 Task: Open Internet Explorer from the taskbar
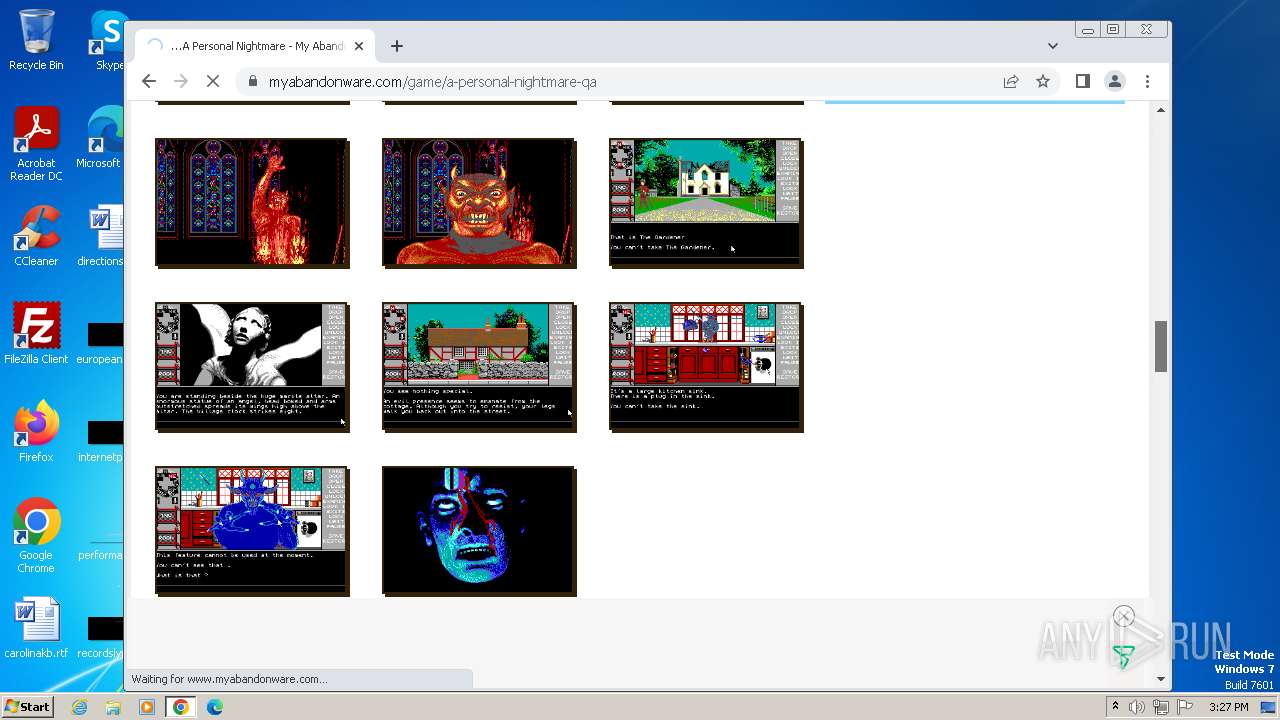[x=80, y=707]
